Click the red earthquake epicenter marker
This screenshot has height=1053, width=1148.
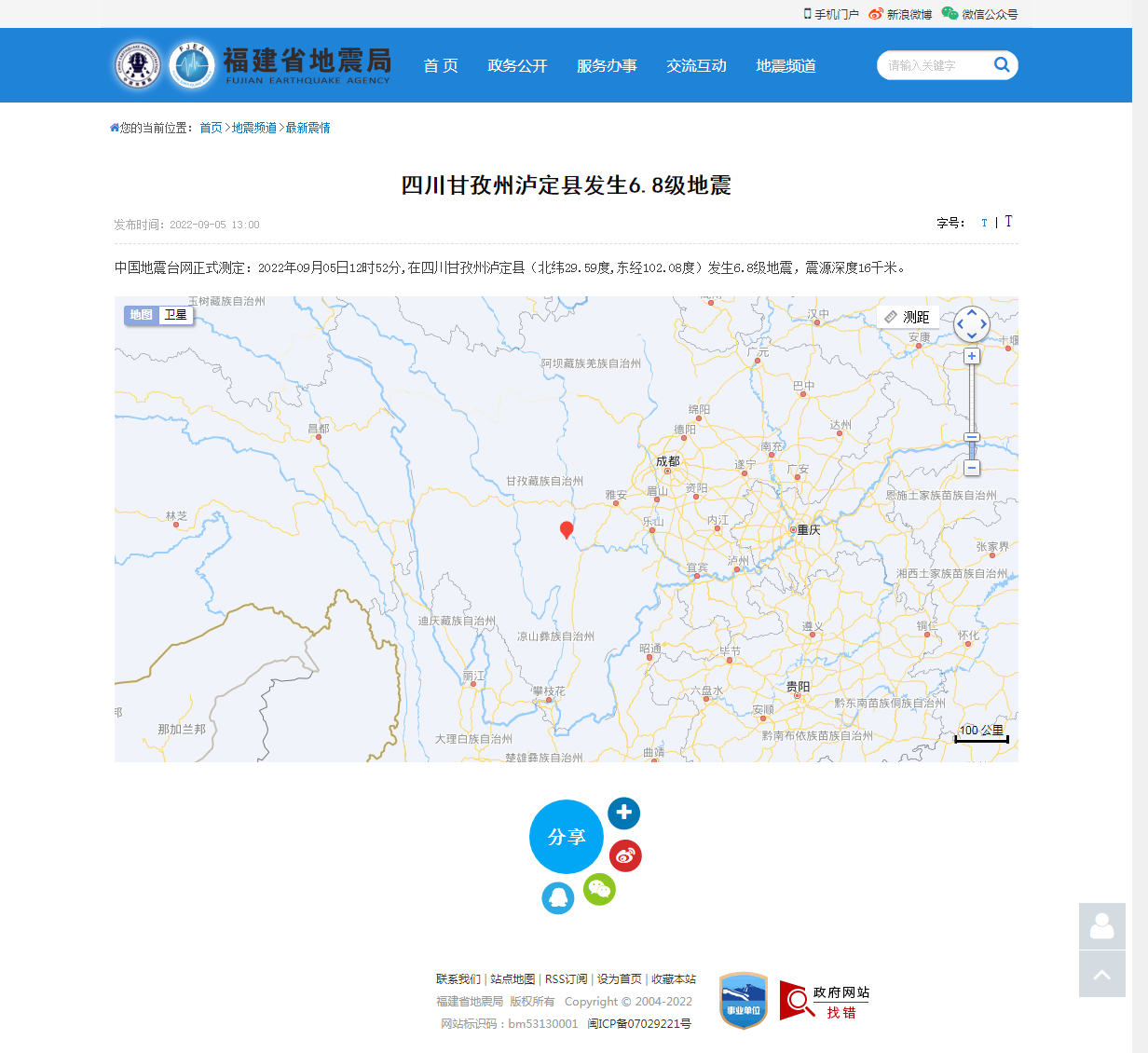[566, 529]
